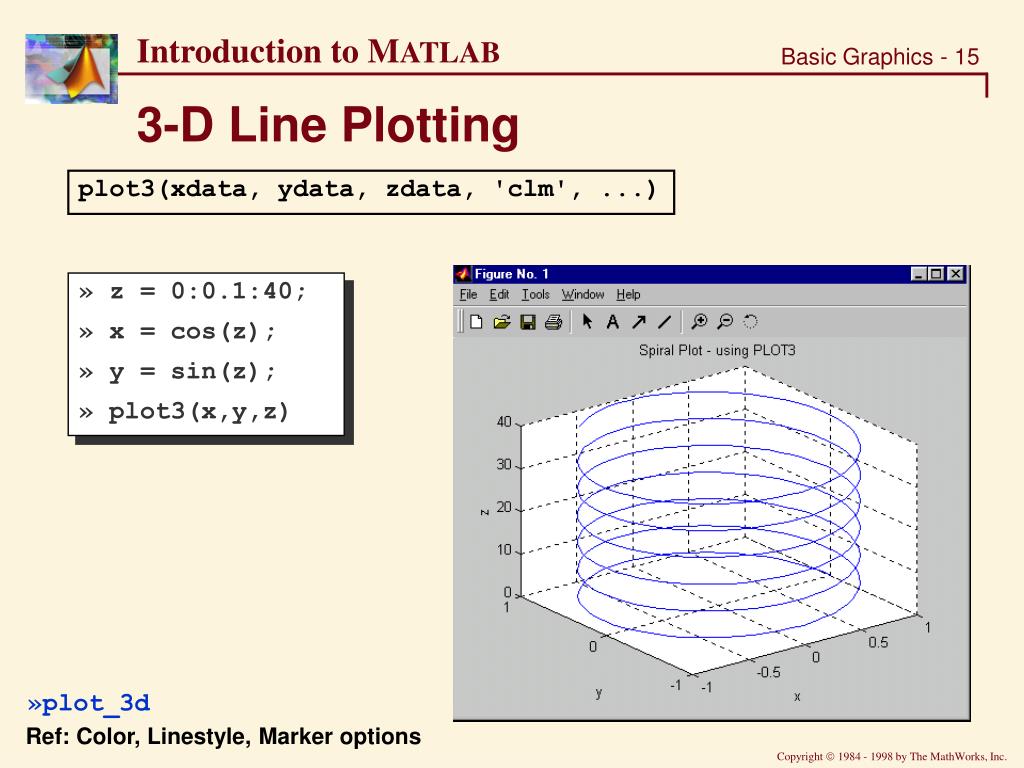Click the x-axis tick label 0.5
Image resolution: width=1024 pixels, height=768 pixels.
pos(878,643)
